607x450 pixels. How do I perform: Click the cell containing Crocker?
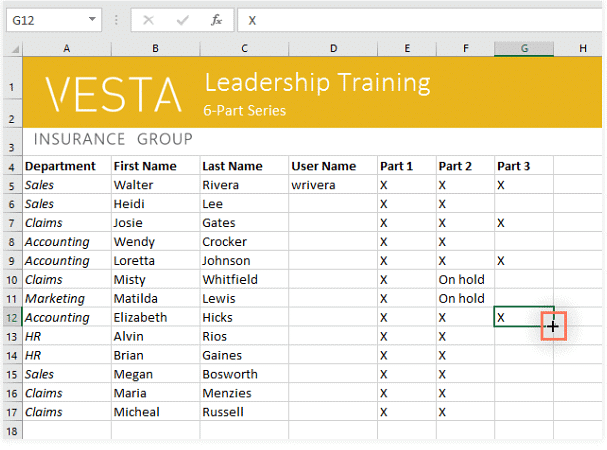(244, 242)
